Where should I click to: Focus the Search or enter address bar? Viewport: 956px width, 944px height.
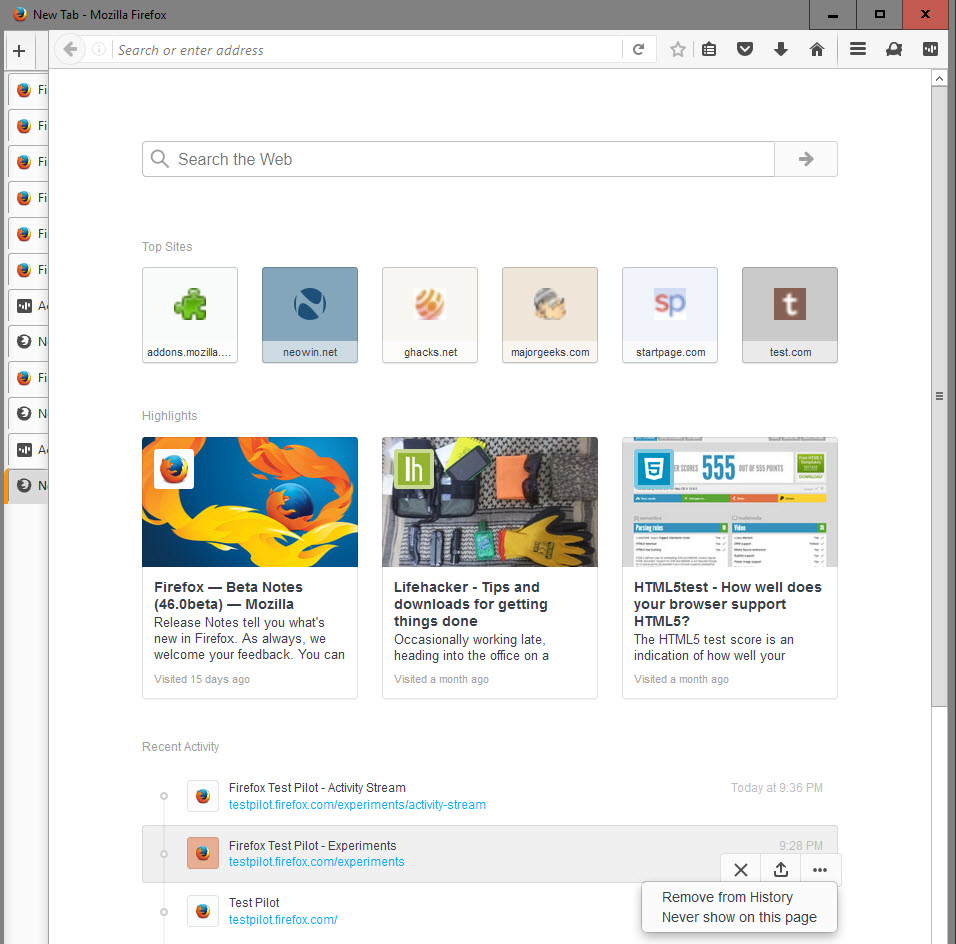366,50
